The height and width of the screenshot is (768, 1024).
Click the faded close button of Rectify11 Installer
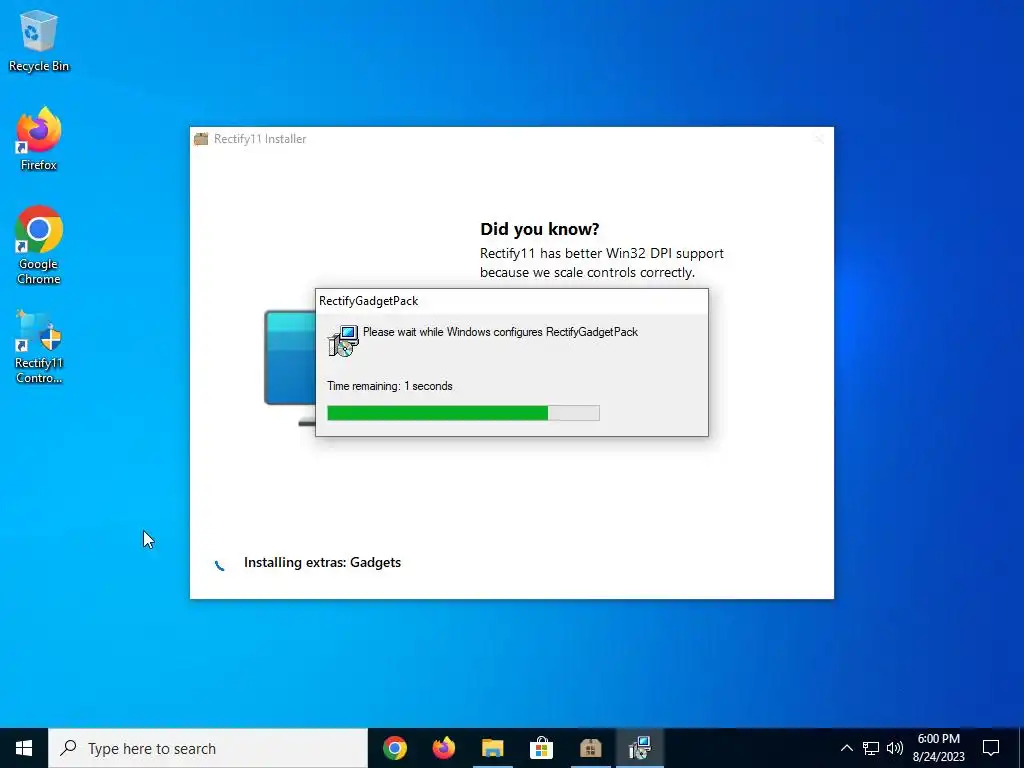[819, 139]
